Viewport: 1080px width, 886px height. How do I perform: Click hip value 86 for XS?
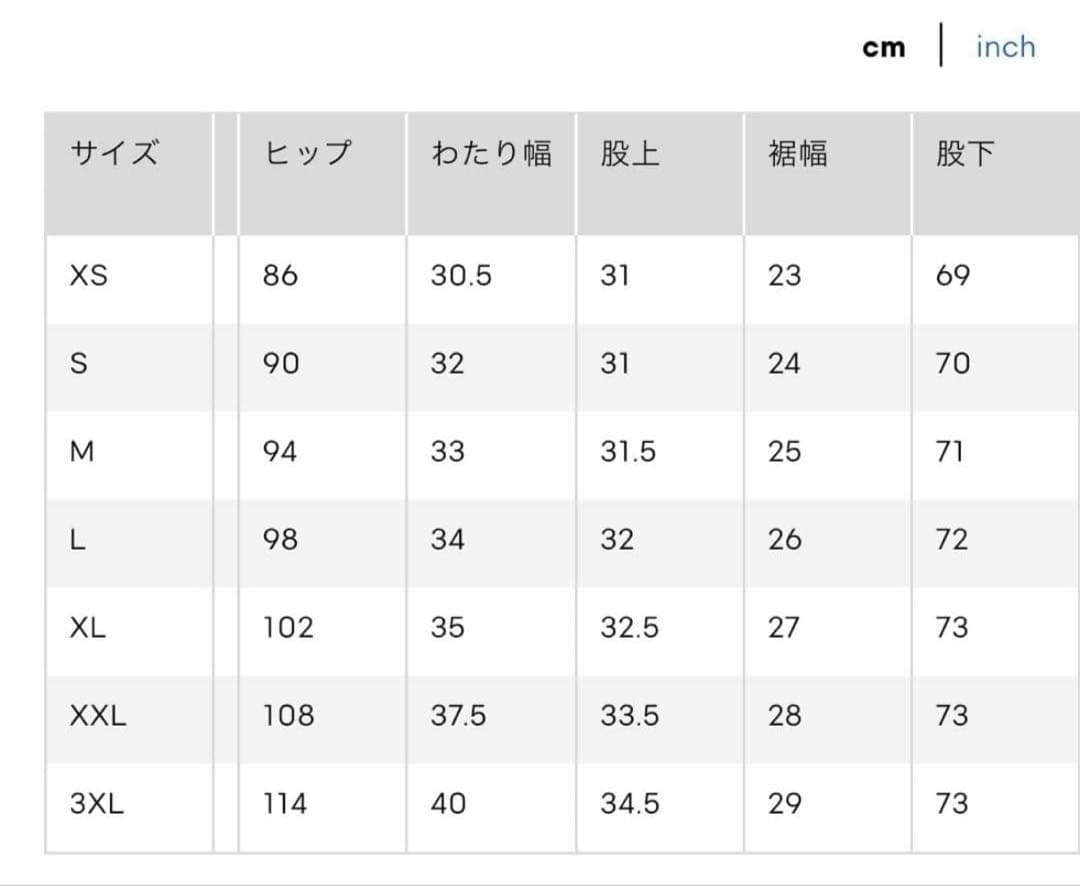coord(280,276)
